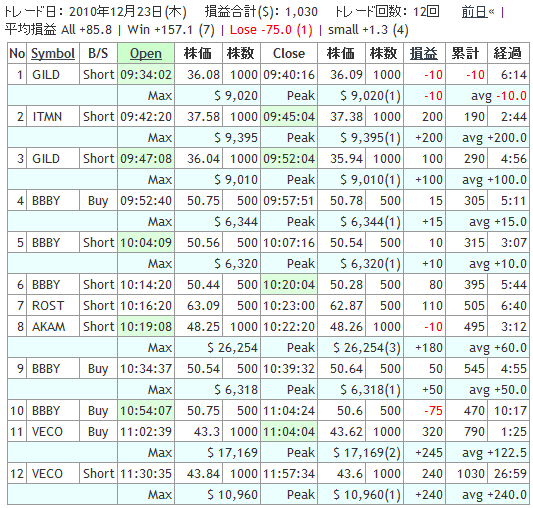Click close time 10:20:04 cell
This screenshot has width=533, height=508.
(x=289, y=285)
